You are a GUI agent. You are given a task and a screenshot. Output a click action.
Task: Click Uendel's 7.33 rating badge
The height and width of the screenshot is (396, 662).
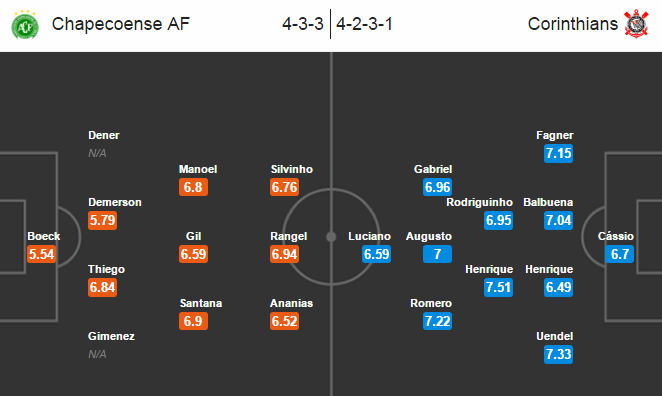coord(559,354)
